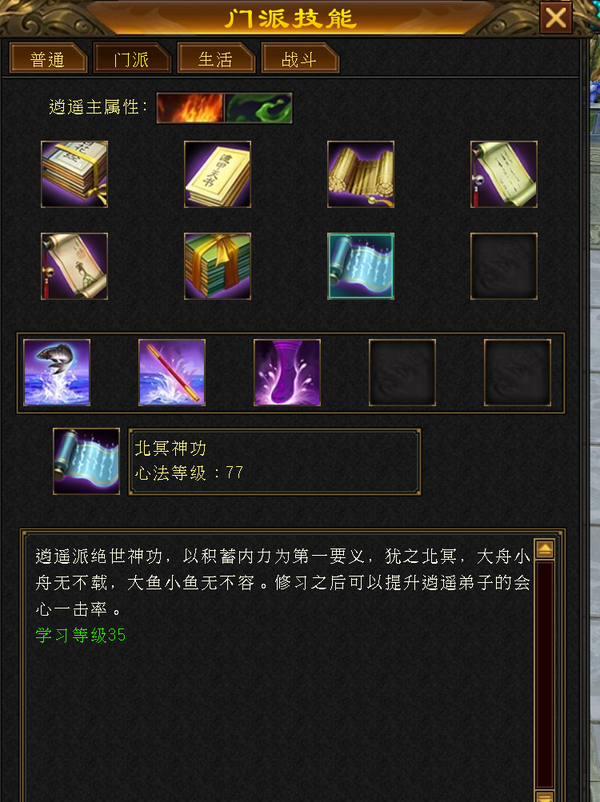The width and height of the screenshot is (600, 802).
Task: Open the 门派 tab
Action: pyautogui.click(x=132, y=59)
